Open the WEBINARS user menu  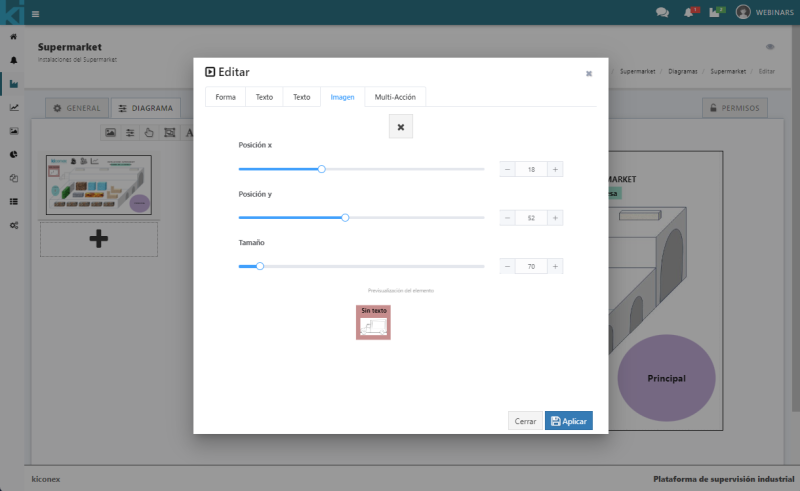click(764, 12)
